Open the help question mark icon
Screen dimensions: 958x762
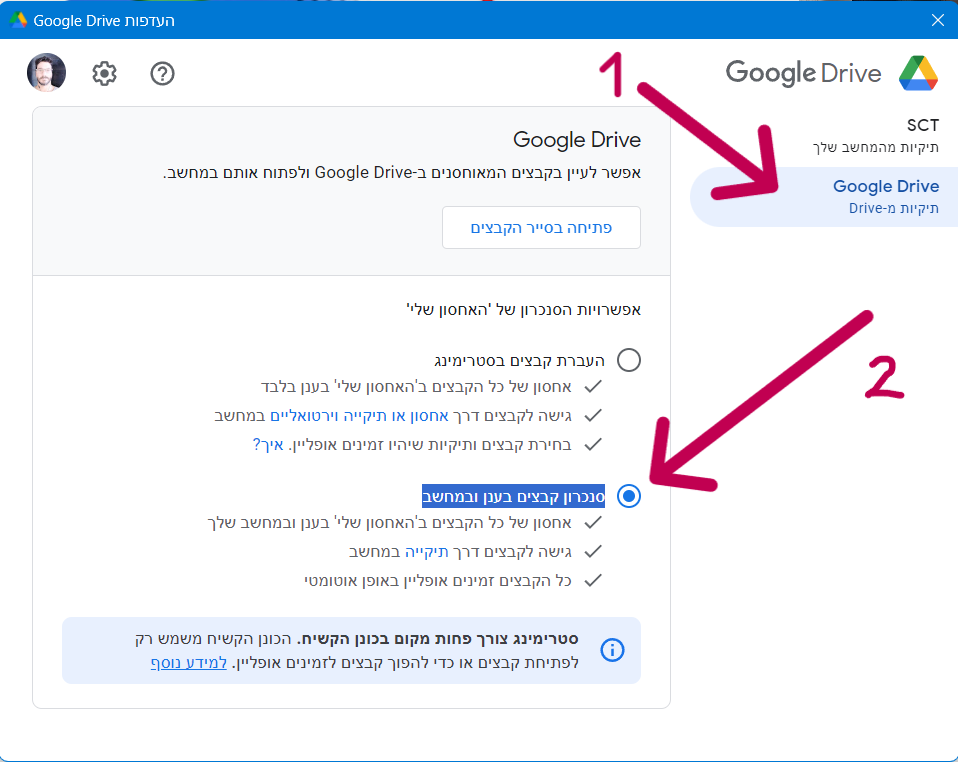point(163,73)
